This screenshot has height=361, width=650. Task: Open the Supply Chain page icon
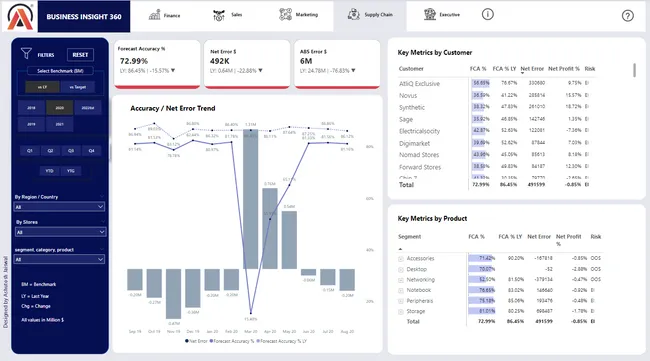click(x=354, y=15)
